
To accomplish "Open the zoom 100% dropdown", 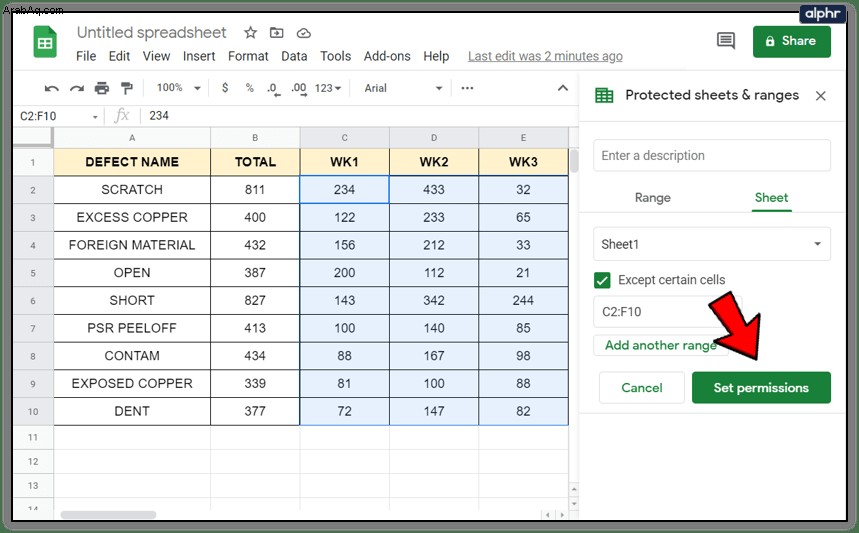I will (x=179, y=88).
